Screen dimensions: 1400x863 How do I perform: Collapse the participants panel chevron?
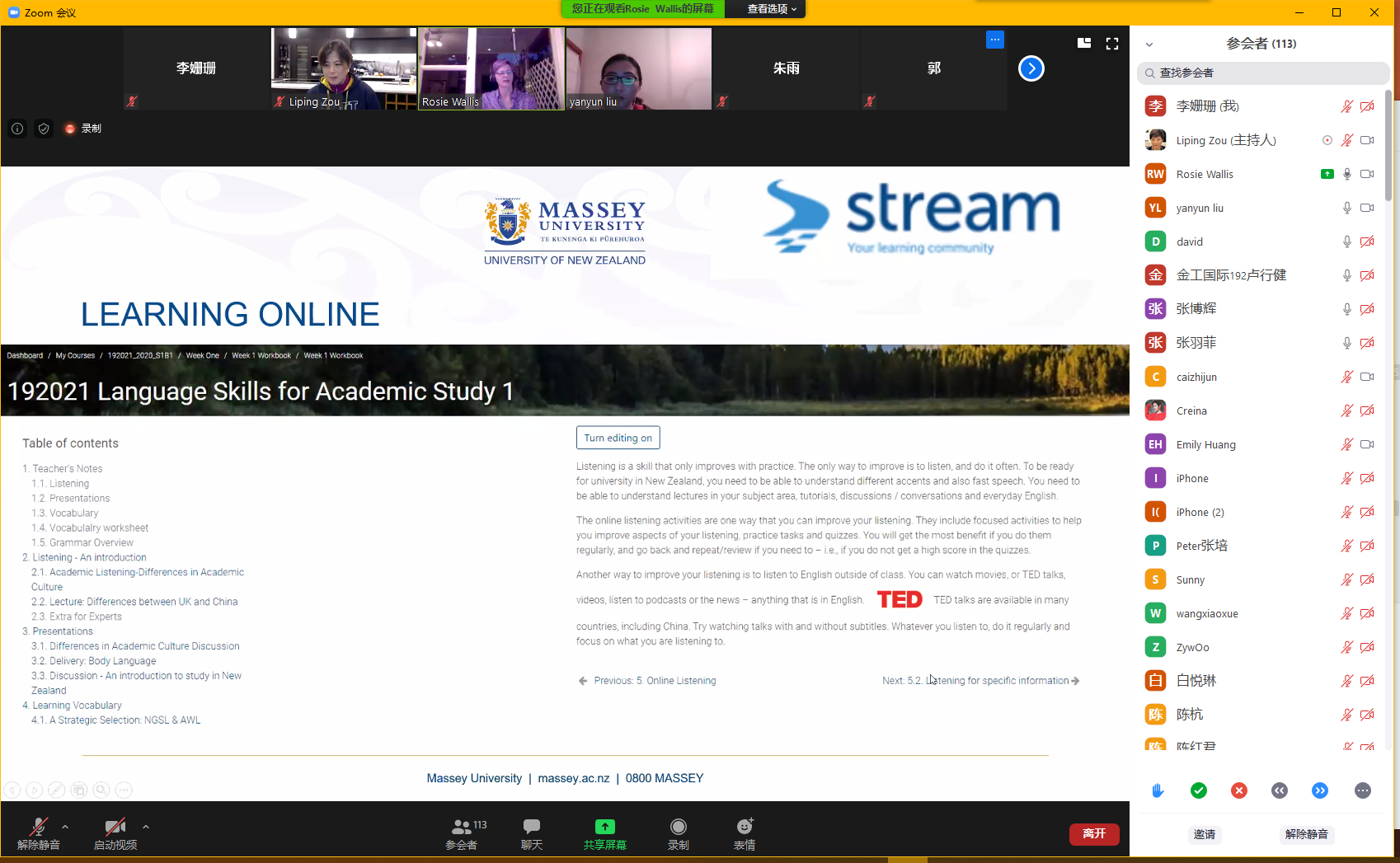coord(1149,45)
